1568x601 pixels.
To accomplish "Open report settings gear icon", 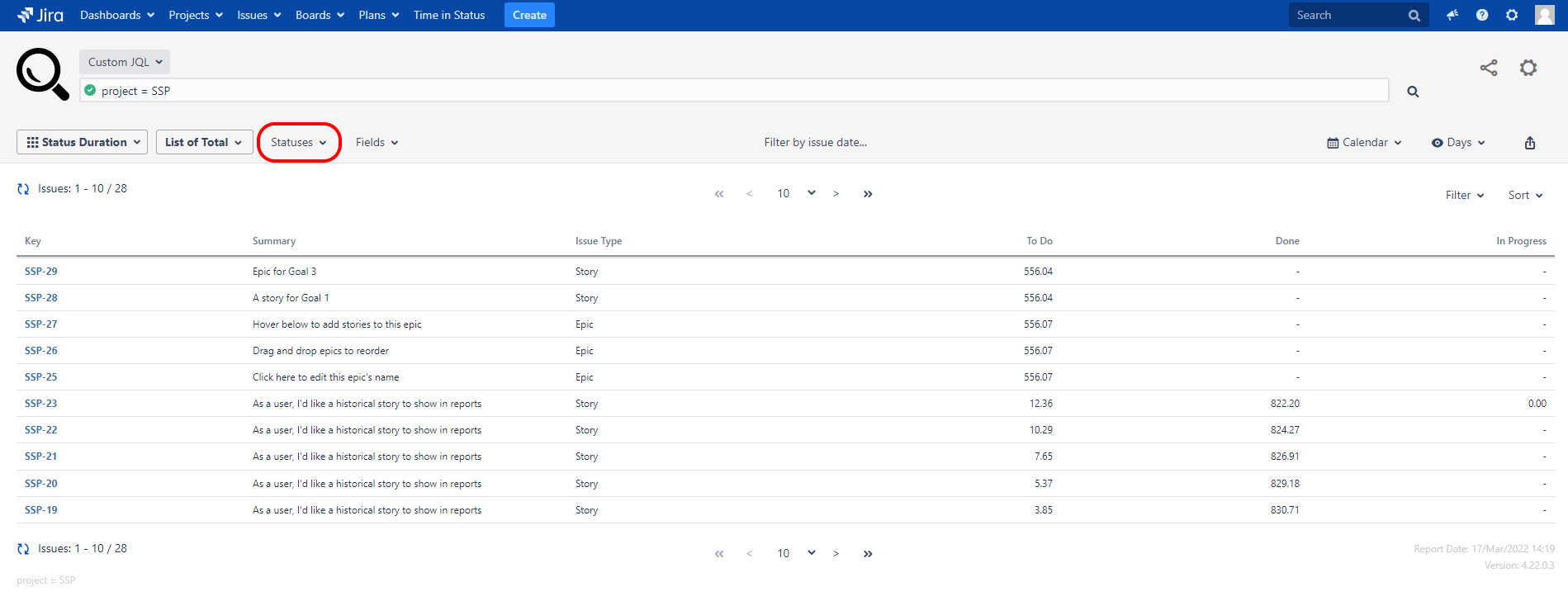I will click(x=1528, y=68).
